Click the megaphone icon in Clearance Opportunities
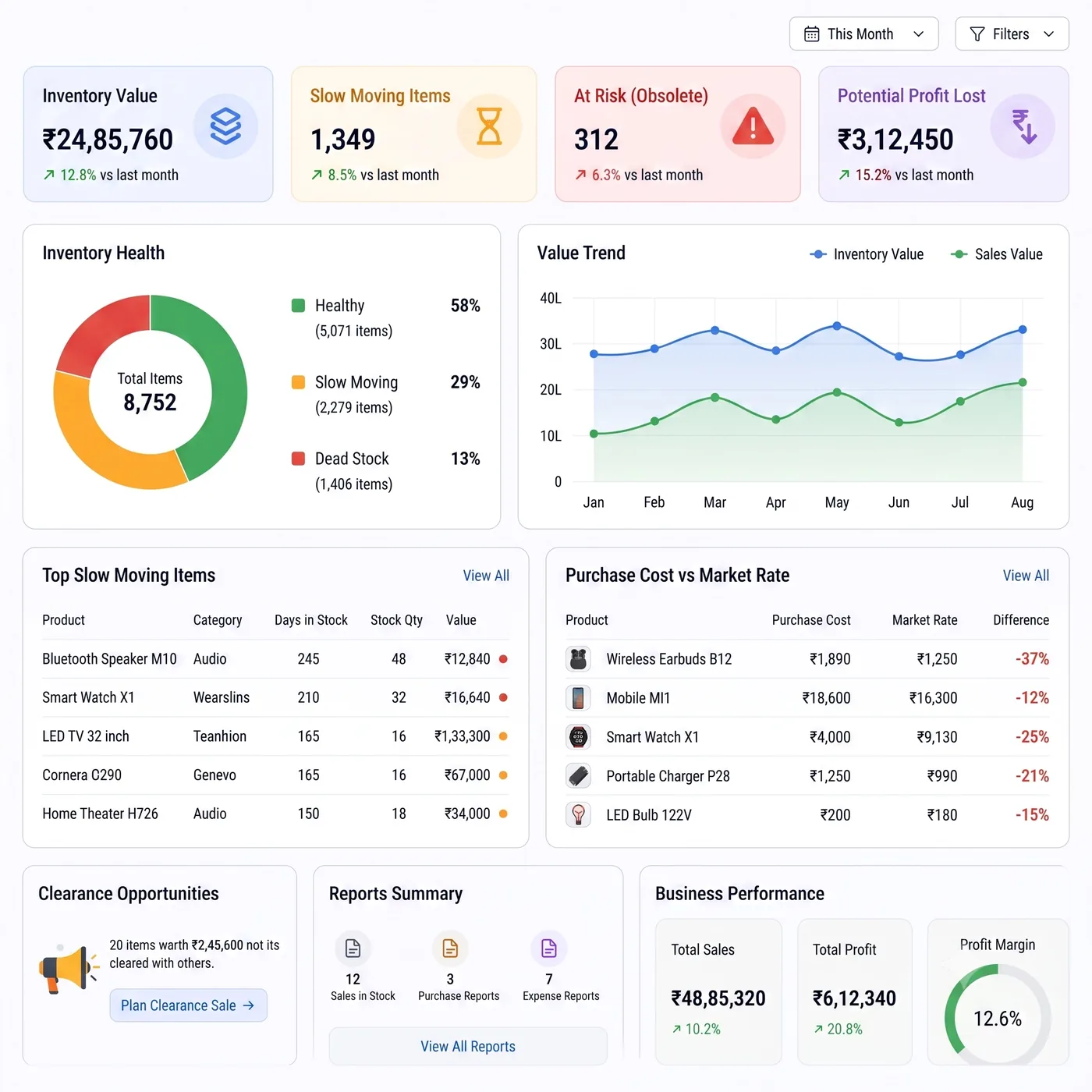This screenshot has width=1092, height=1092. (x=69, y=969)
